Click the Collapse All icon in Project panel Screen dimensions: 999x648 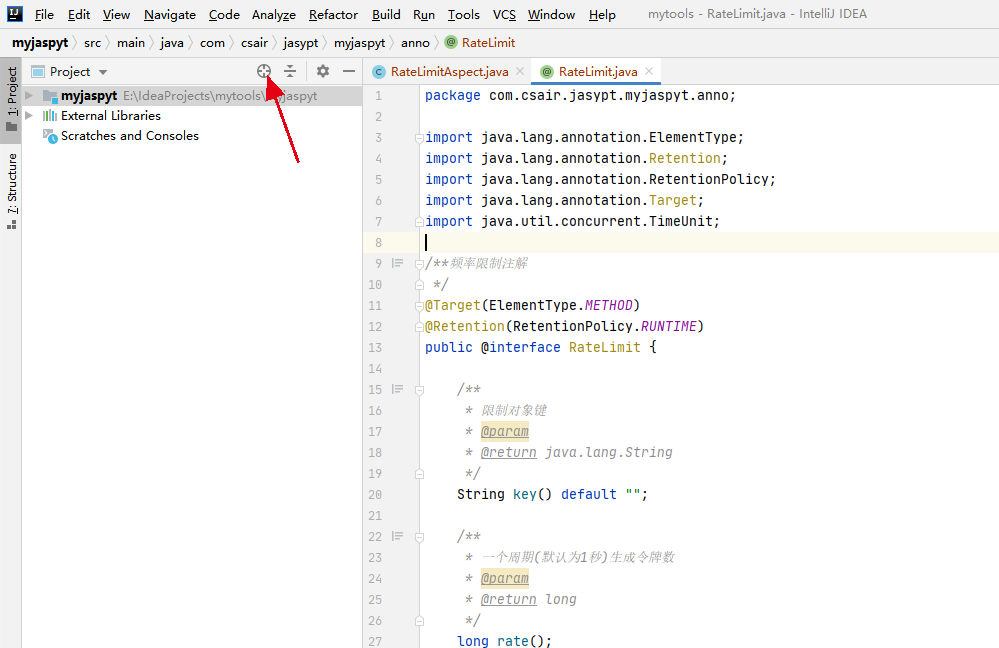tap(290, 71)
